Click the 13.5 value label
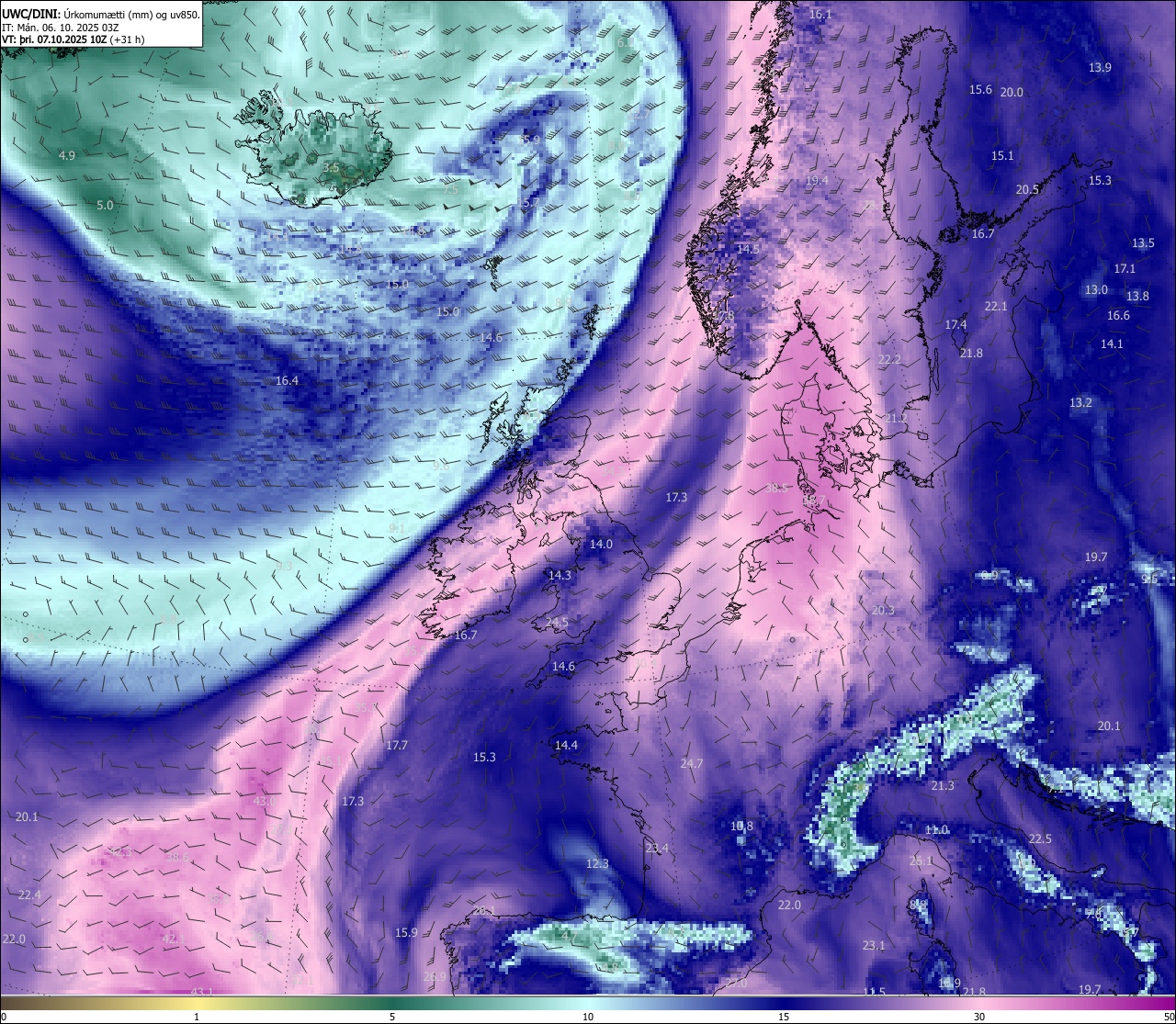 1143,242
